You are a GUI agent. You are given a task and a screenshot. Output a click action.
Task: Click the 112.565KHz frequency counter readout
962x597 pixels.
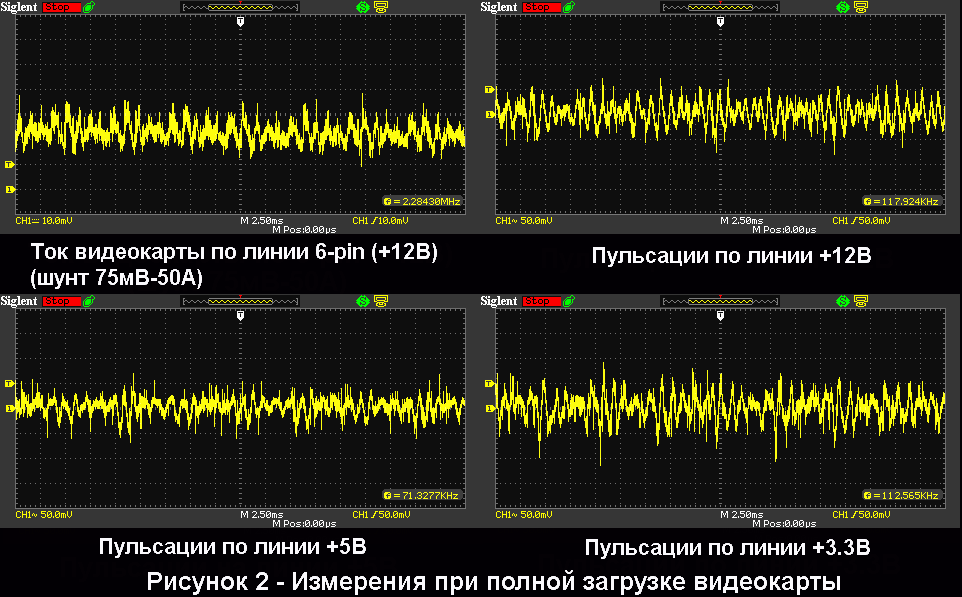click(906, 496)
